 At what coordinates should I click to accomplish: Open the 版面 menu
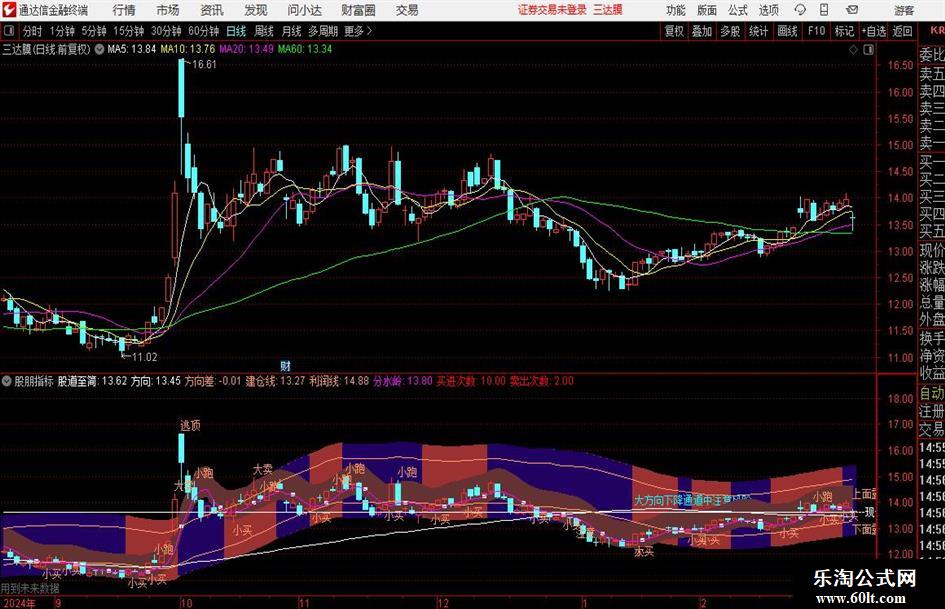707,10
